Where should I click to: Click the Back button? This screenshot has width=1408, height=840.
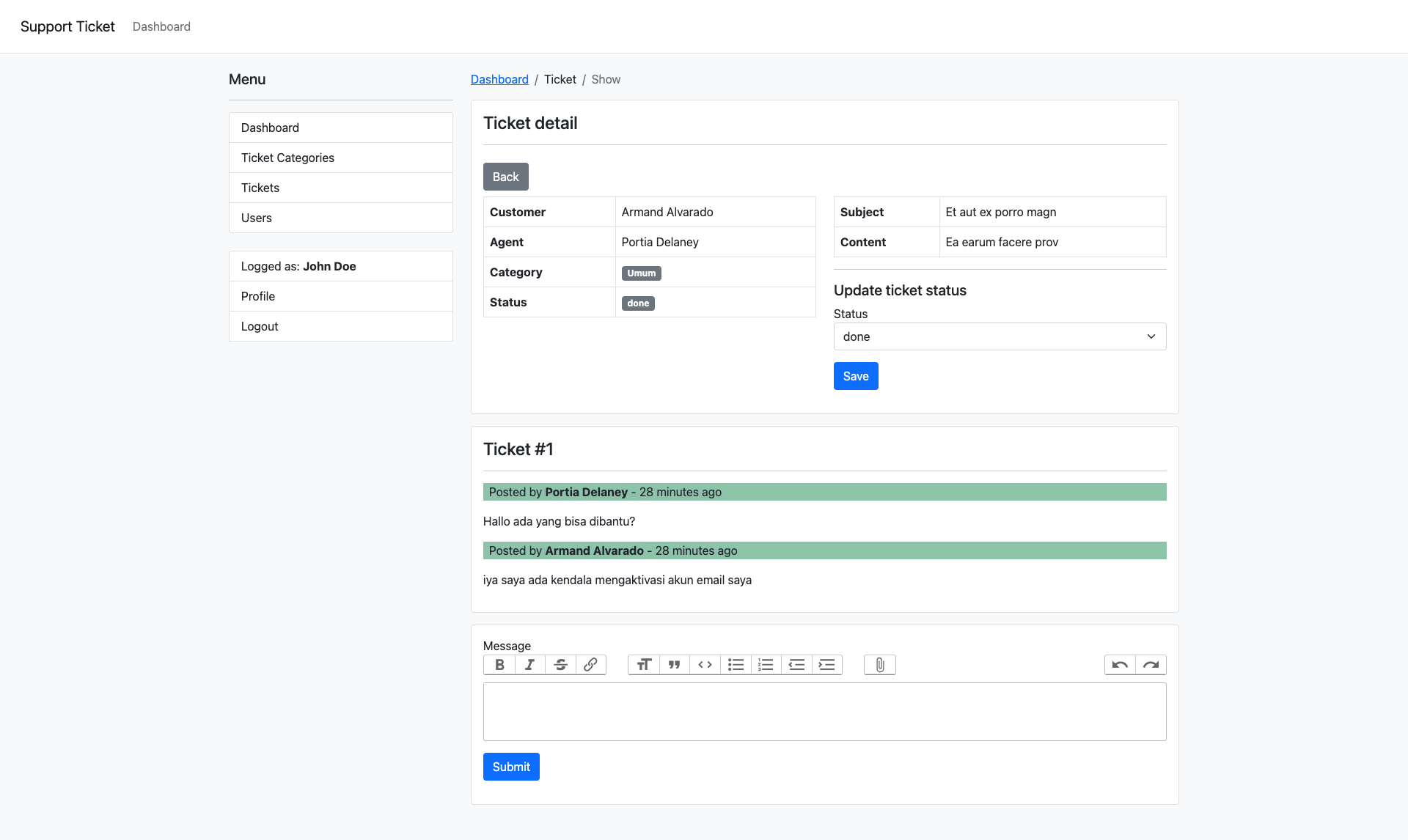pos(505,177)
